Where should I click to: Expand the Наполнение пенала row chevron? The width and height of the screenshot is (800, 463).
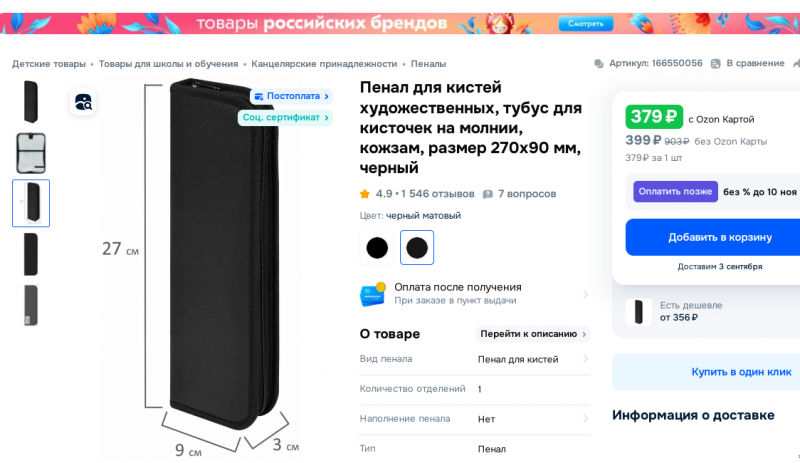585,419
